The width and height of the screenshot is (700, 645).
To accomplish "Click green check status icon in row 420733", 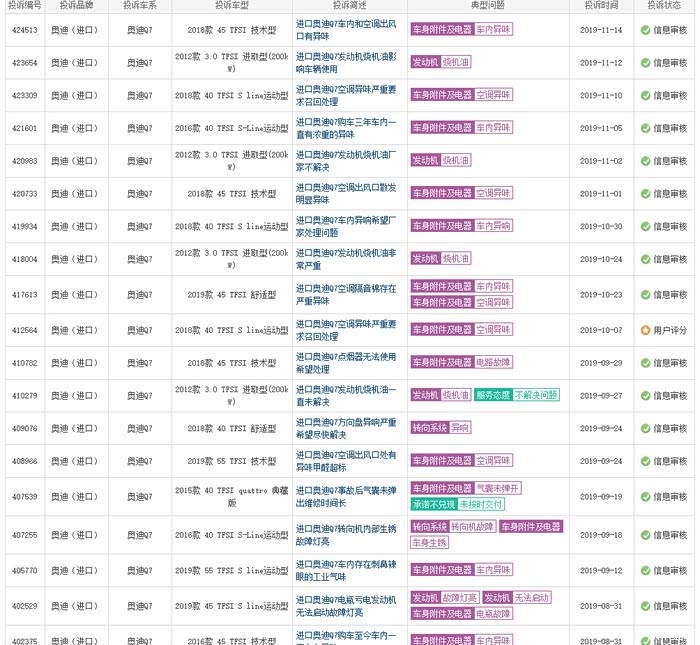I will pos(645,194).
